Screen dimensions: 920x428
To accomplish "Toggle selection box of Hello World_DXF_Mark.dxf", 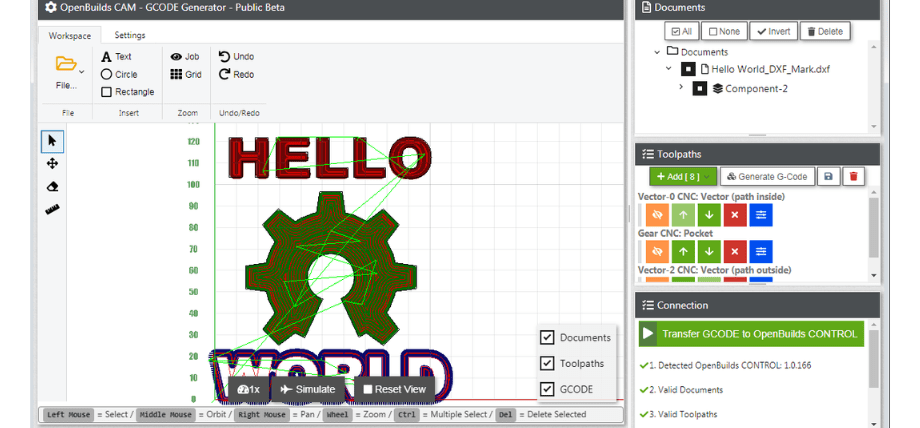I will [x=688, y=69].
